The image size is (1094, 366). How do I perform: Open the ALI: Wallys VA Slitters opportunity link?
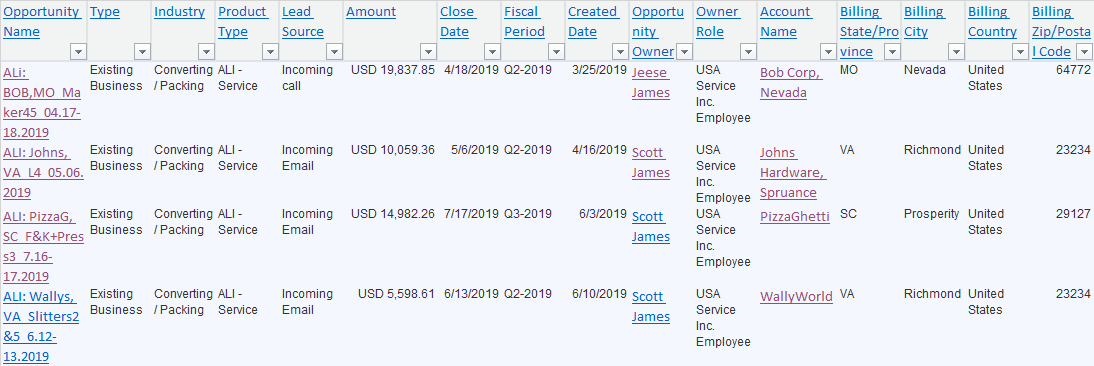[x=41, y=326]
